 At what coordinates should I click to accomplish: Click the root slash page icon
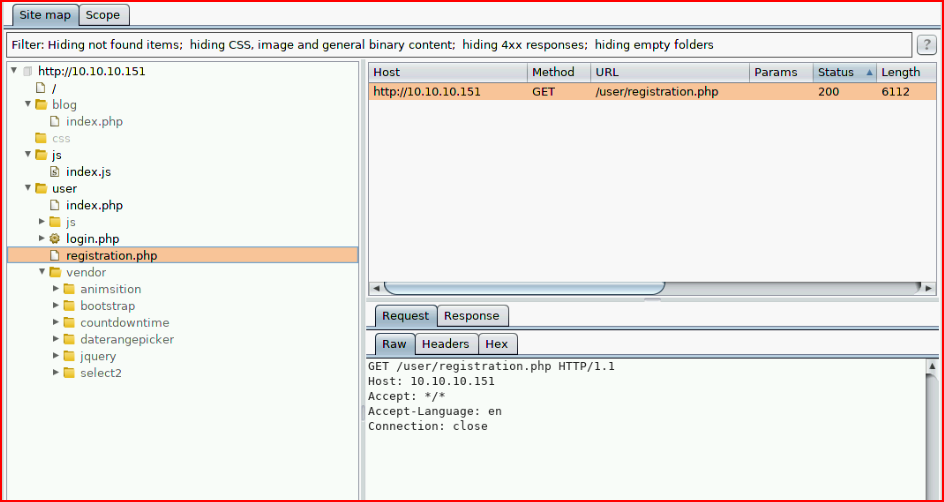(41, 88)
